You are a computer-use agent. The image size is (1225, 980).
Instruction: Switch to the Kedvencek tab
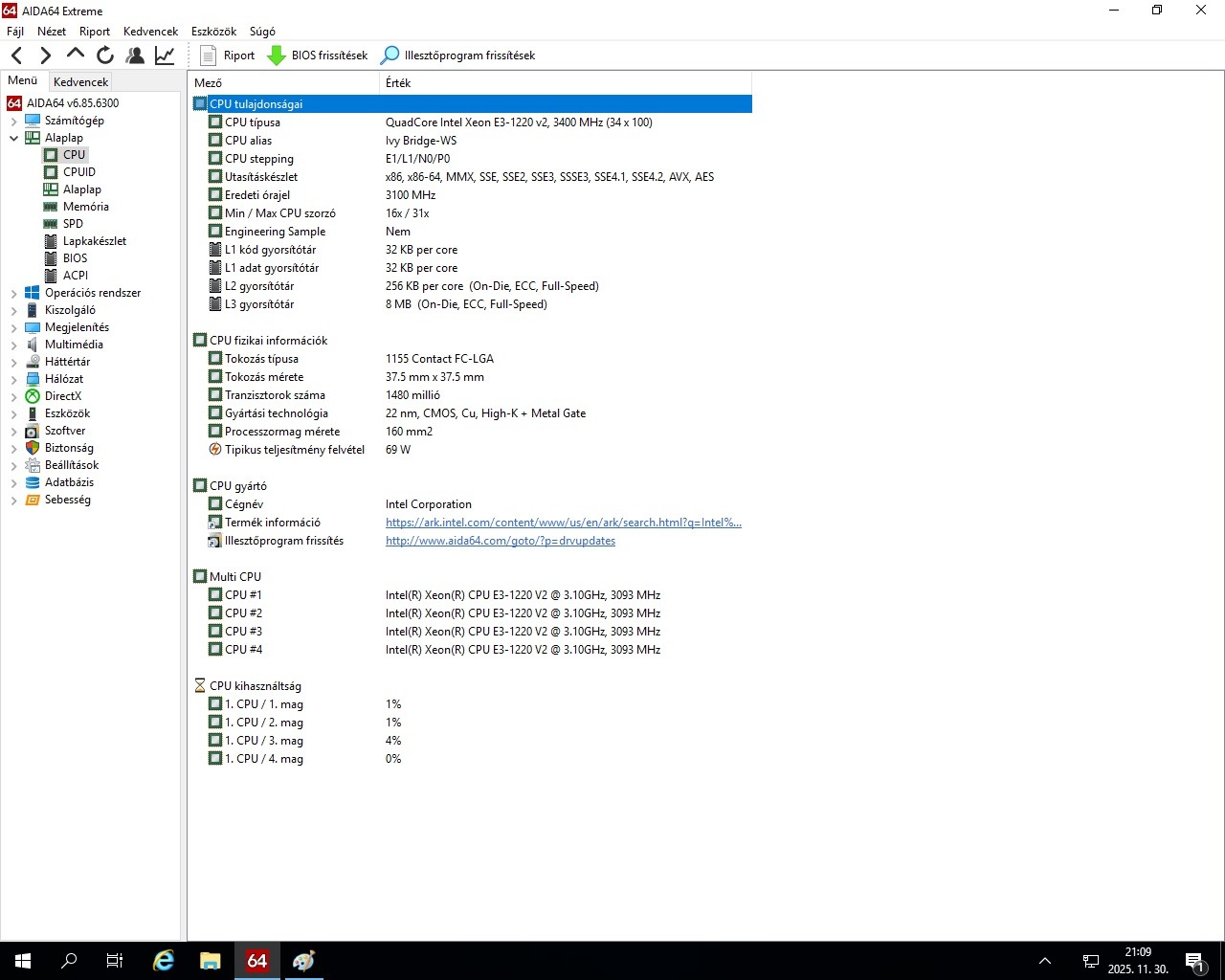coord(80,82)
